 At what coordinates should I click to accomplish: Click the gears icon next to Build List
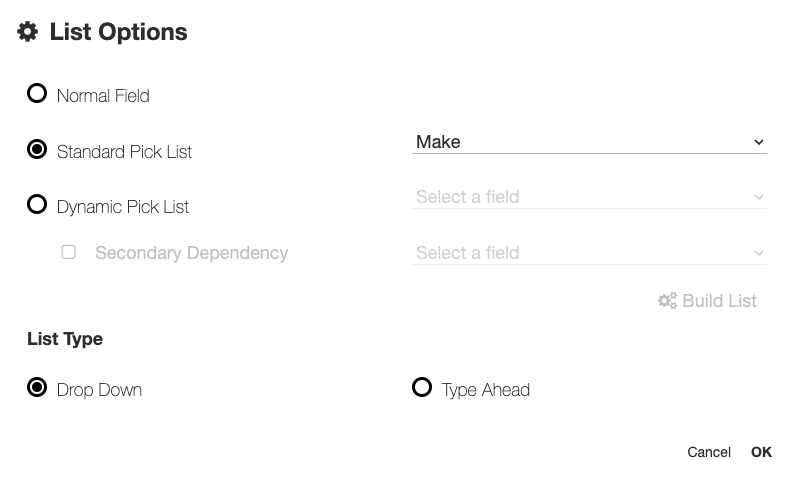tap(667, 301)
